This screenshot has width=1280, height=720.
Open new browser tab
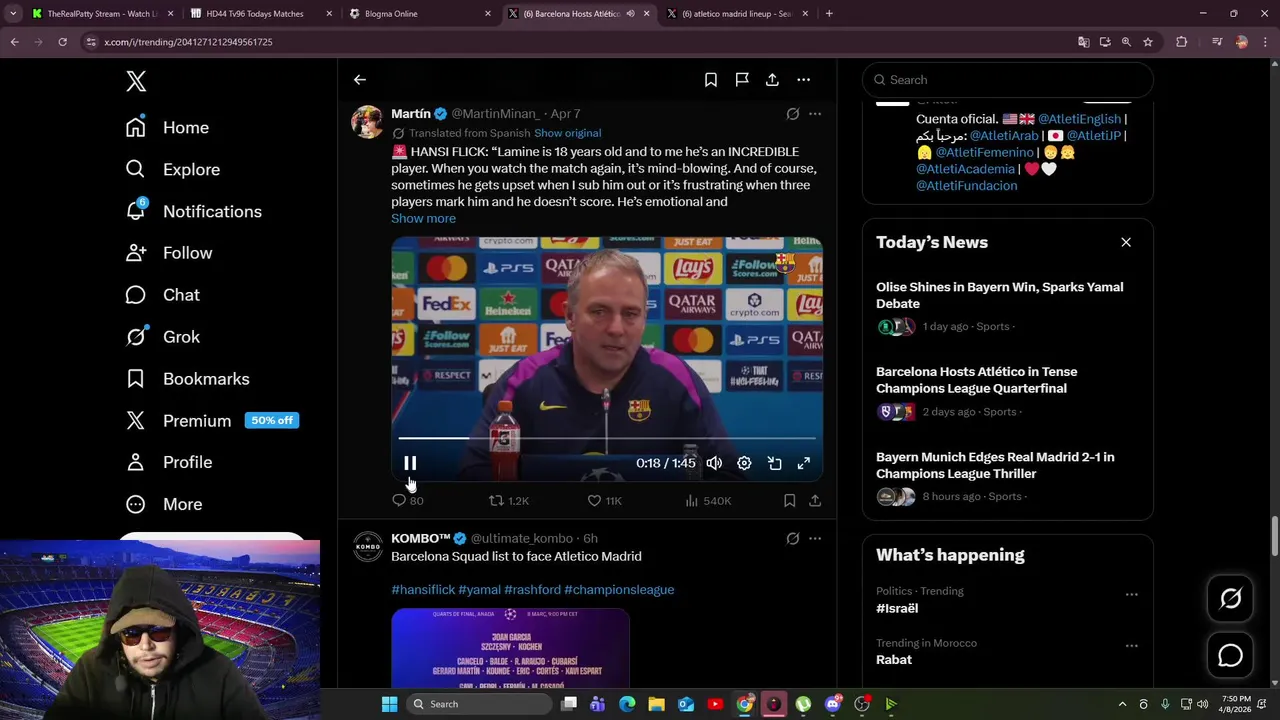(x=829, y=14)
